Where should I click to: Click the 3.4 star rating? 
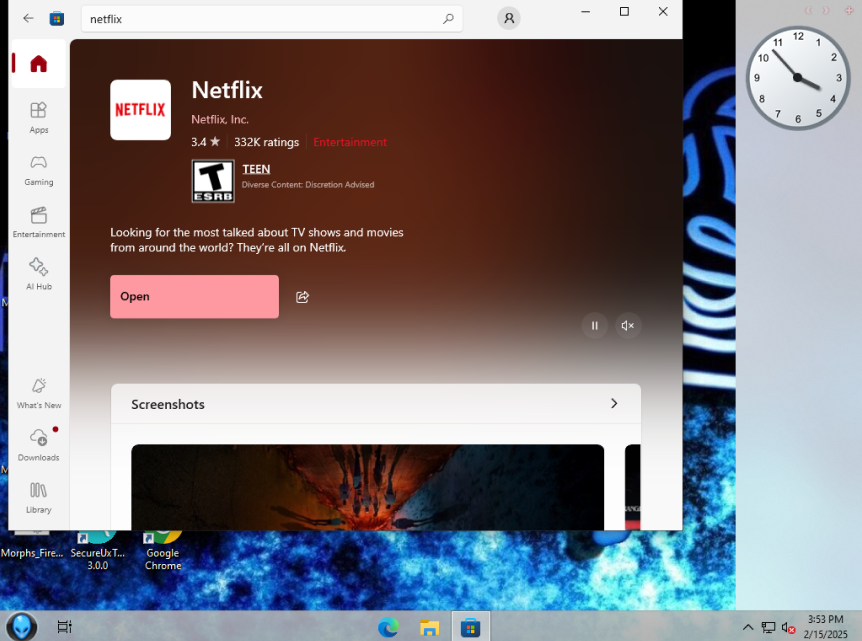pos(205,142)
